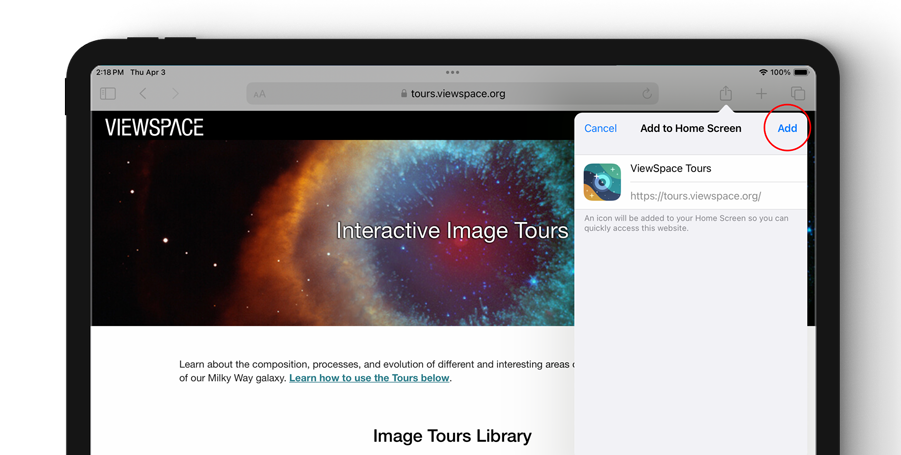901x455 pixels.
Task: Tap the https://tours.viewspace.org/ URL text
Action: 695,196
